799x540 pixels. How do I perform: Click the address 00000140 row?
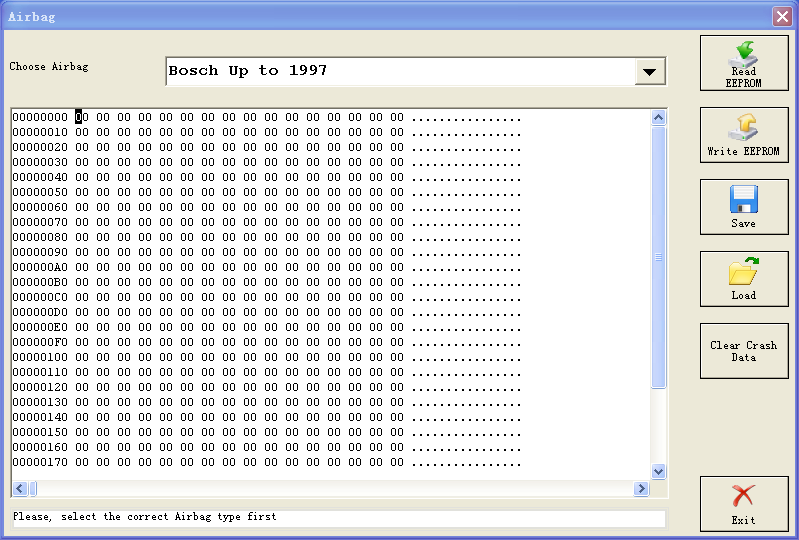[x=267, y=418]
